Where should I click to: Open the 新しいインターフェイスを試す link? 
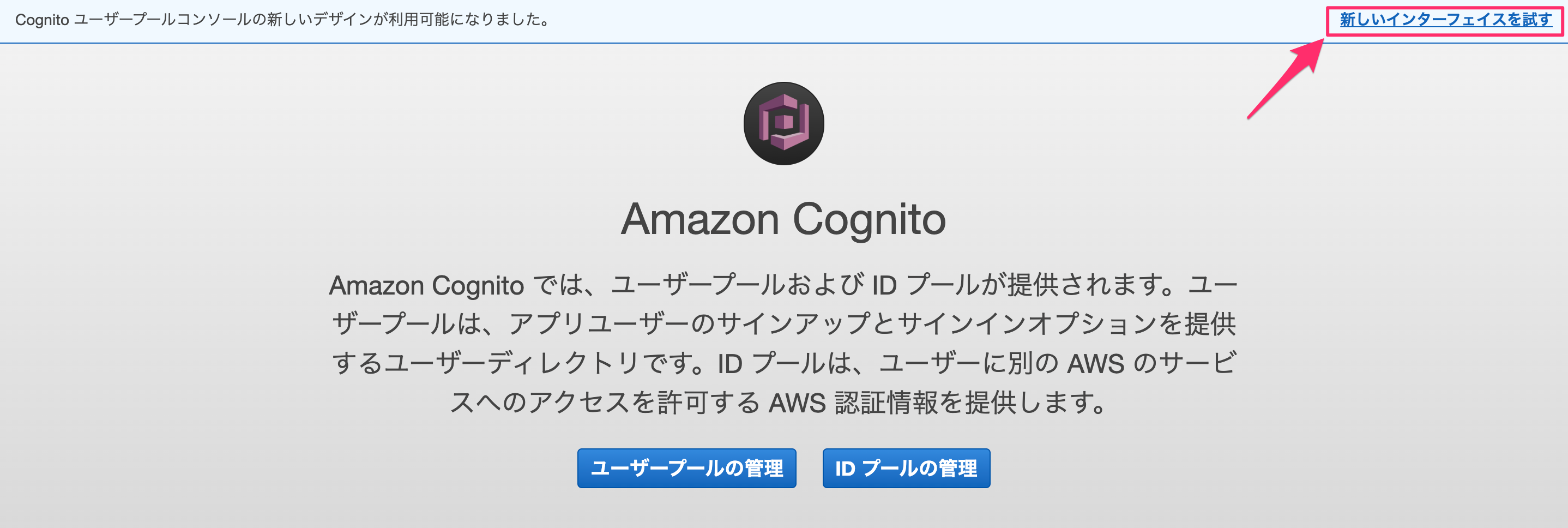click(x=1446, y=20)
